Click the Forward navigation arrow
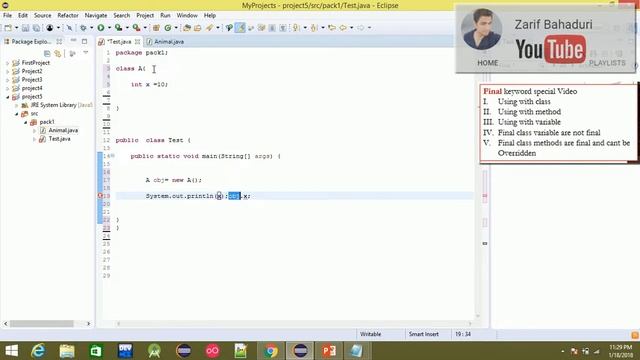The image size is (640, 360). pos(361,28)
